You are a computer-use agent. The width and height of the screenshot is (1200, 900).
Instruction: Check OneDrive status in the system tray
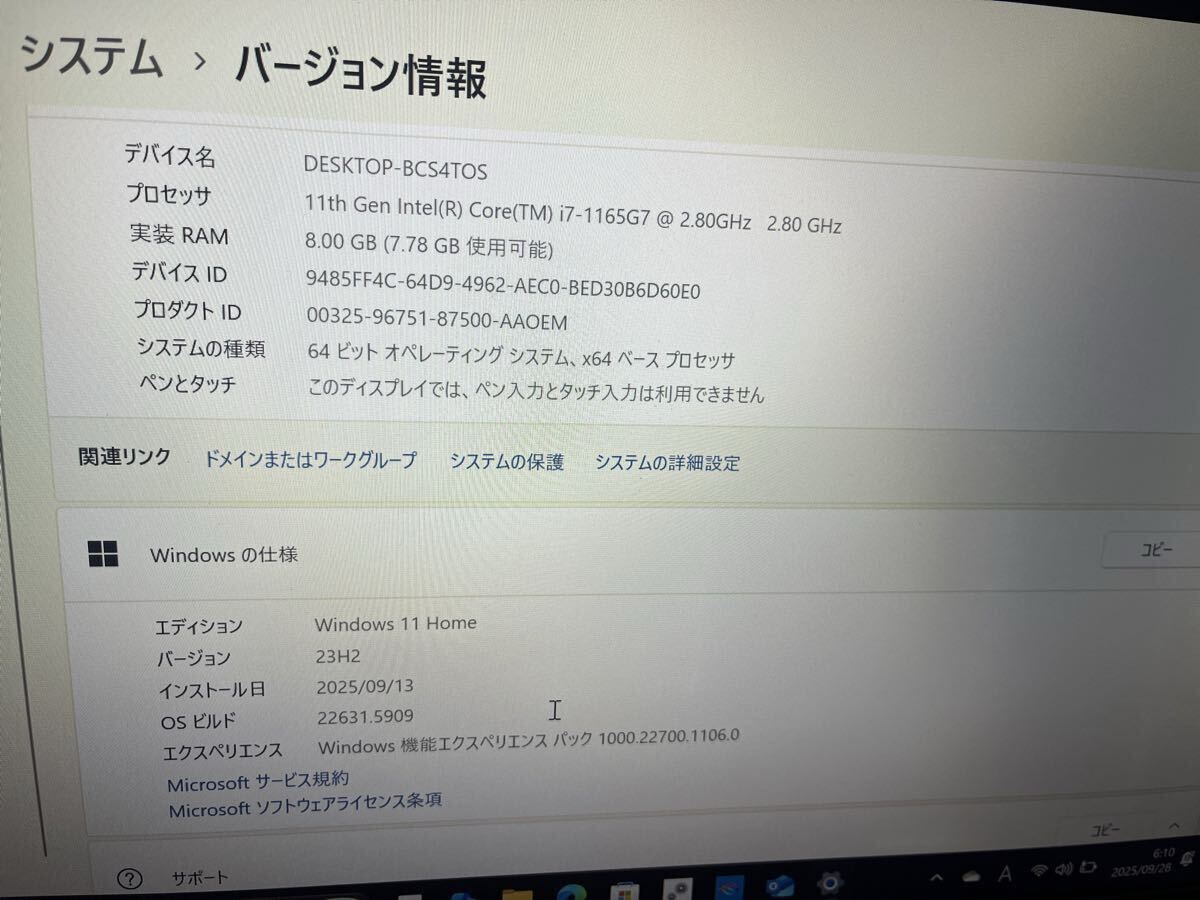969,872
